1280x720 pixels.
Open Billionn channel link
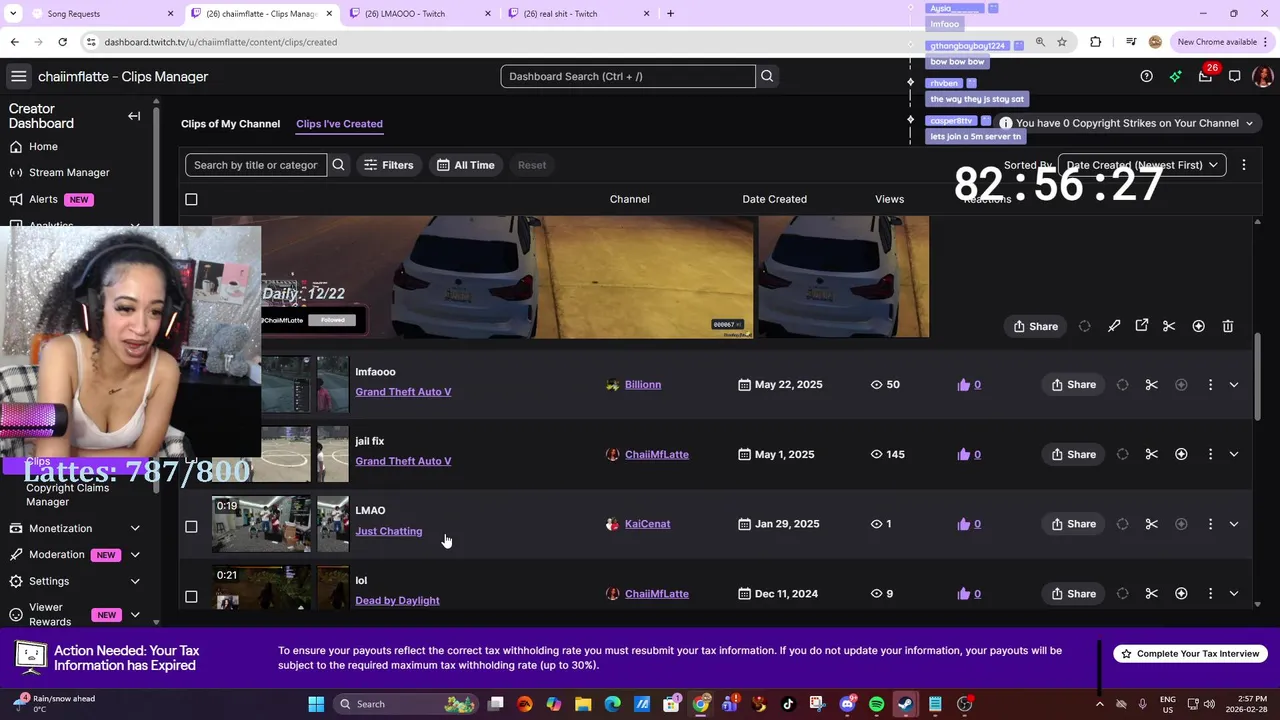tap(643, 384)
